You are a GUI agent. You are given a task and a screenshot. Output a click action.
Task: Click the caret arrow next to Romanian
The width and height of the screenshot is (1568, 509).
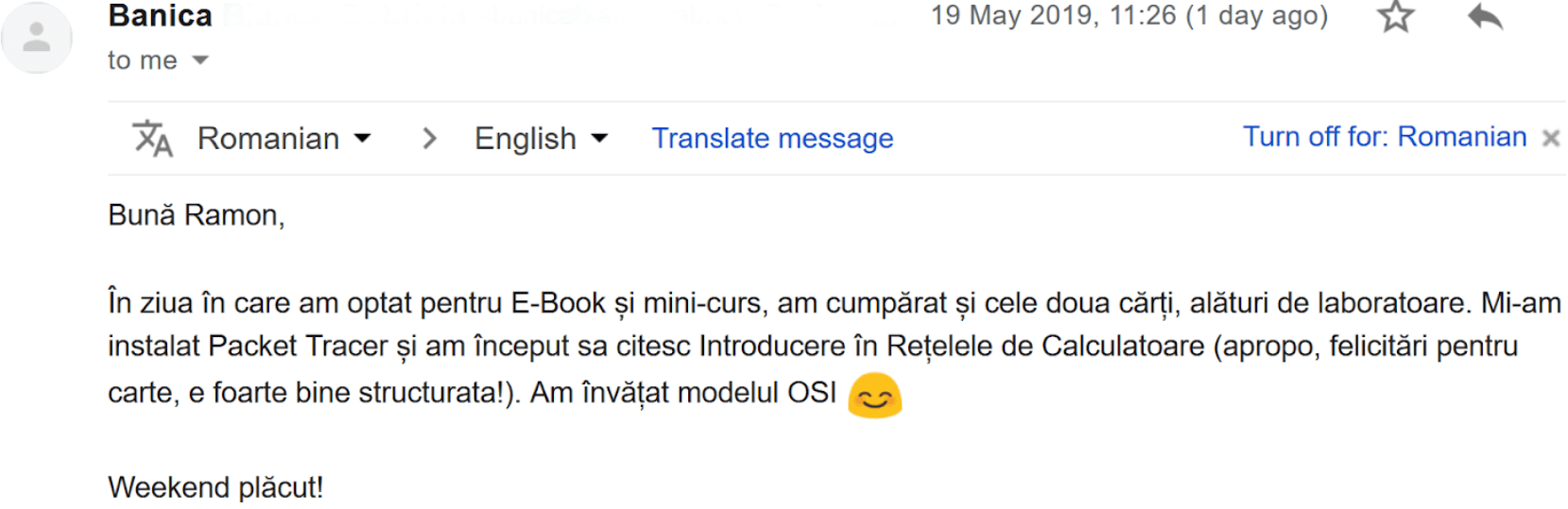click(362, 139)
